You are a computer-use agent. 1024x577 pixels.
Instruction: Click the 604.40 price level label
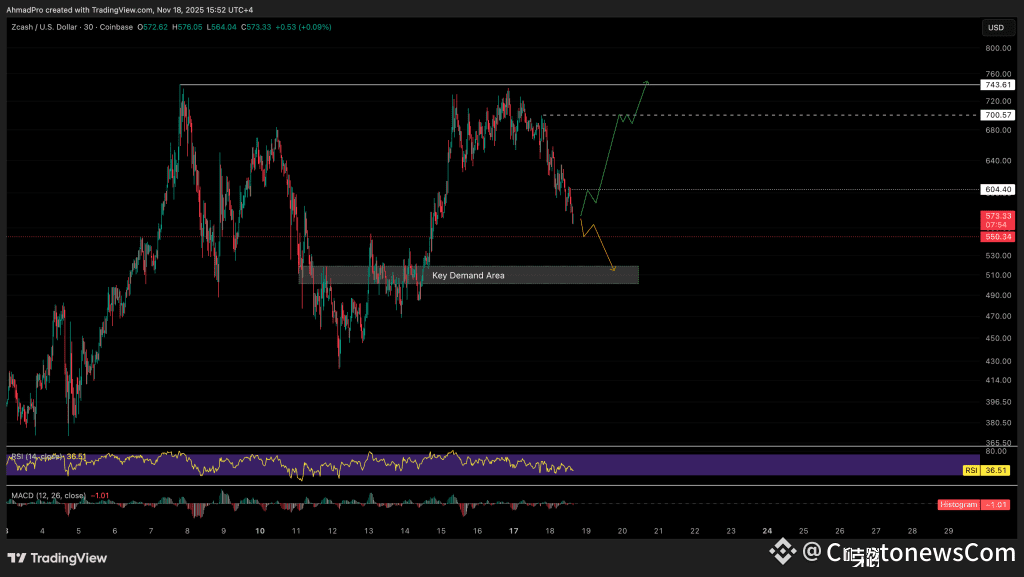(997, 189)
